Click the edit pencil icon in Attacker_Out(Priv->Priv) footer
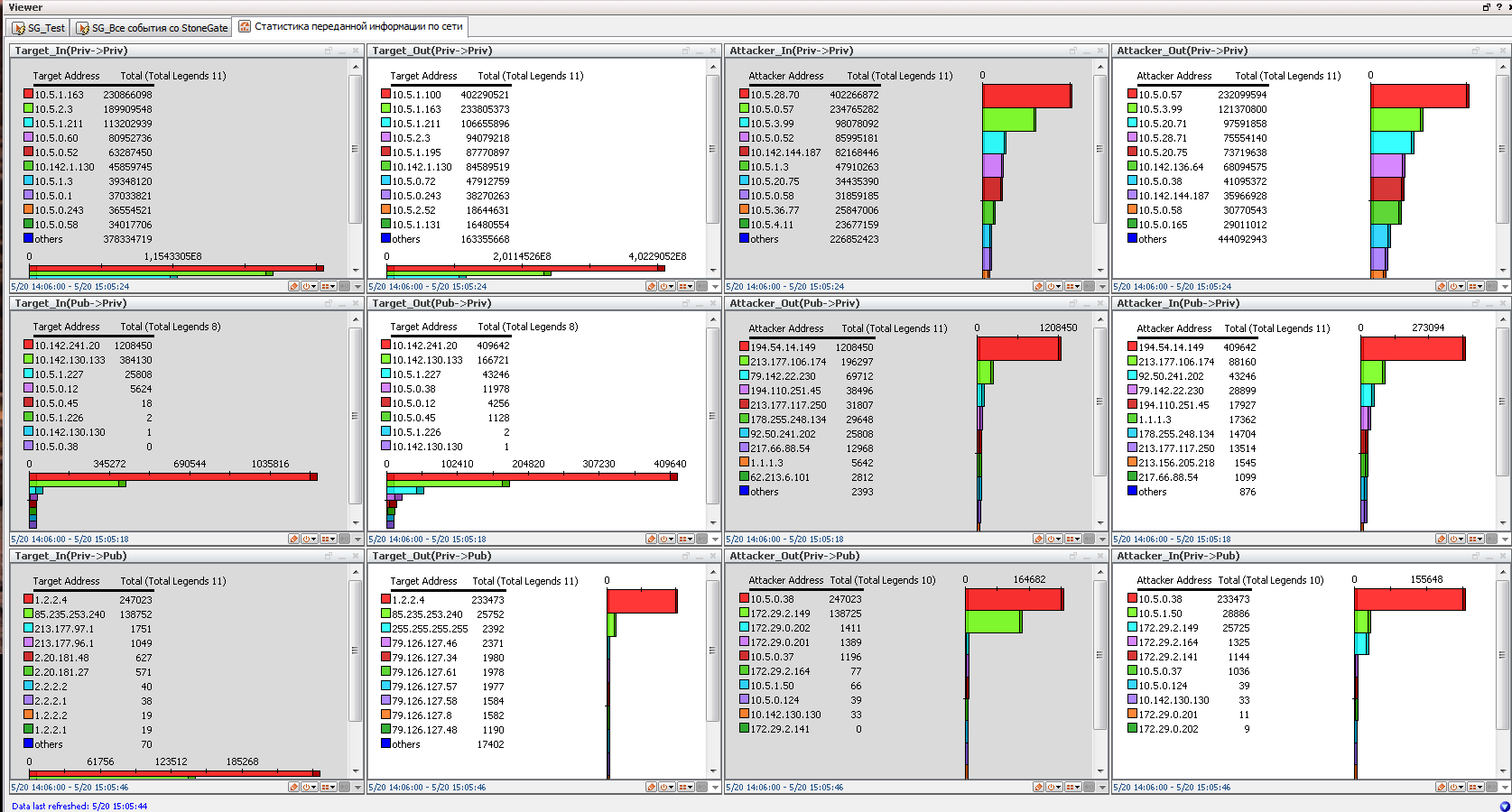 pyautogui.click(x=1441, y=286)
